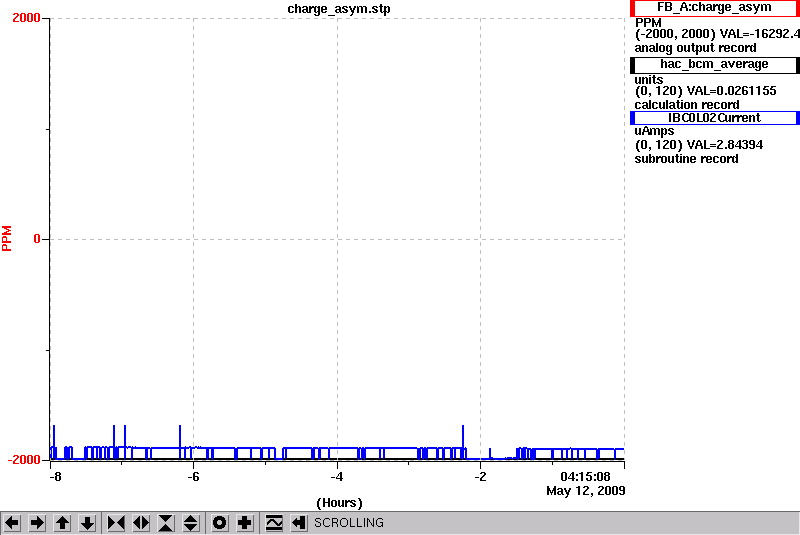Click the return-arrow icon next to SCROLLING
The image size is (800, 535).
coord(299,523)
